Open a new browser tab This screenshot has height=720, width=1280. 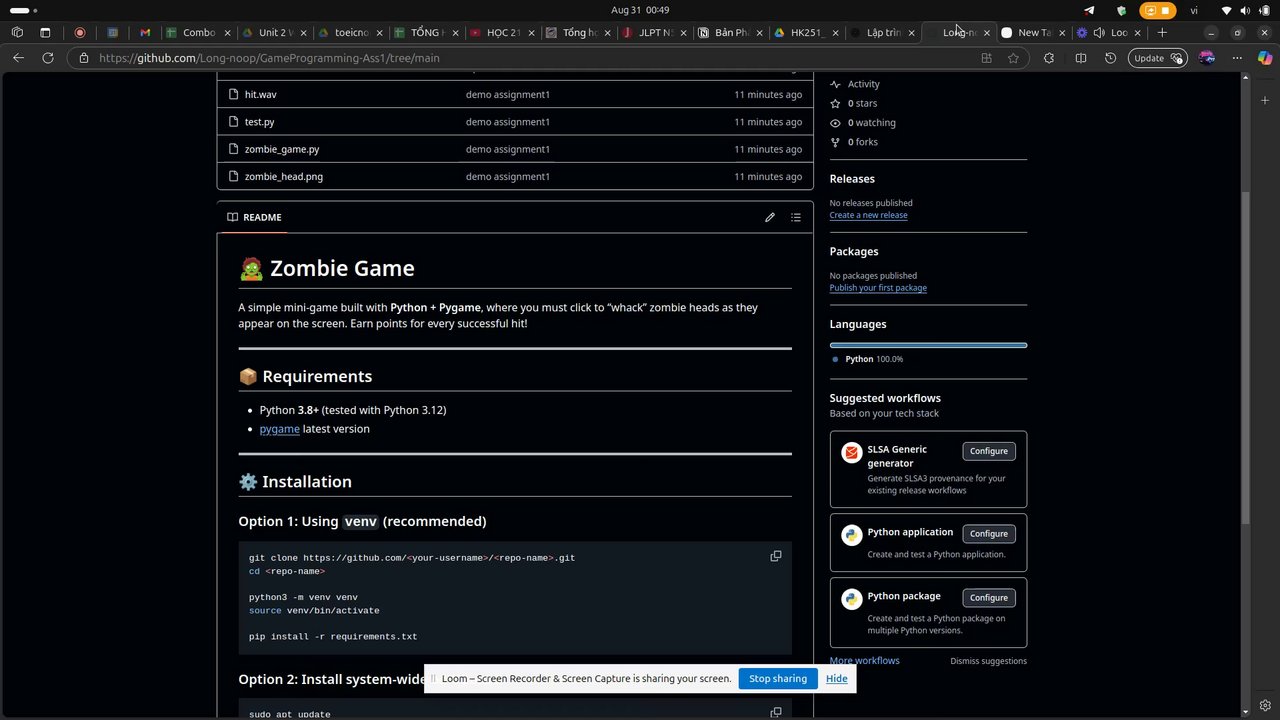(x=1162, y=32)
